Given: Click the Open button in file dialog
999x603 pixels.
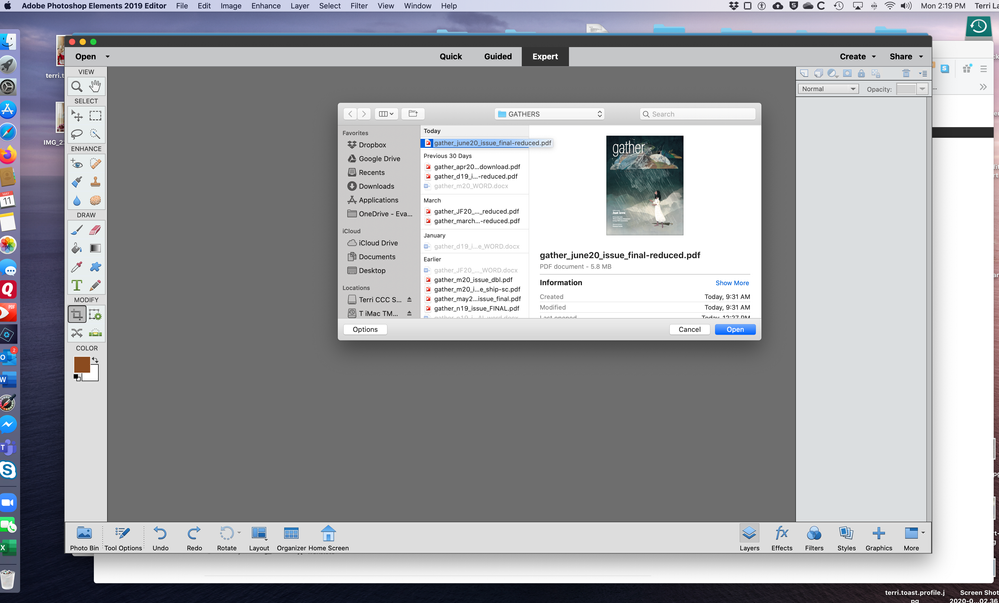Looking at the screenshot, I should point(735,330).
